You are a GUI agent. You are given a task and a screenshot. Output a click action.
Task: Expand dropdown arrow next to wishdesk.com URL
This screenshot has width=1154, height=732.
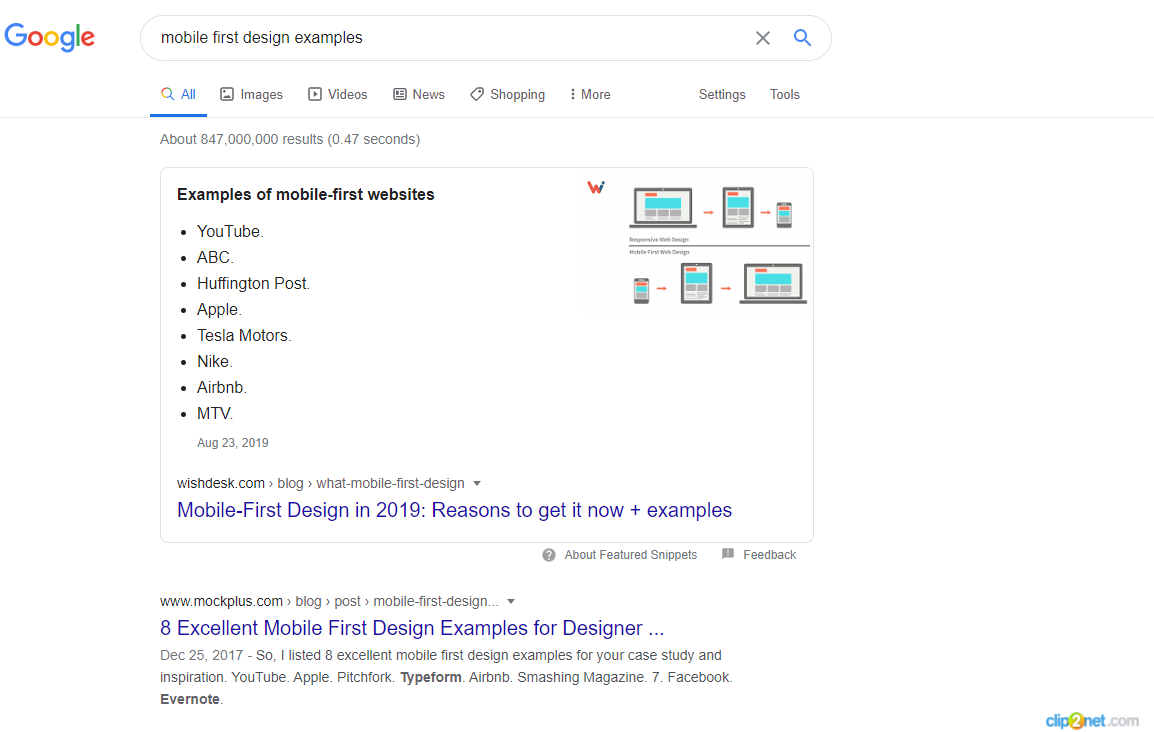477,483
